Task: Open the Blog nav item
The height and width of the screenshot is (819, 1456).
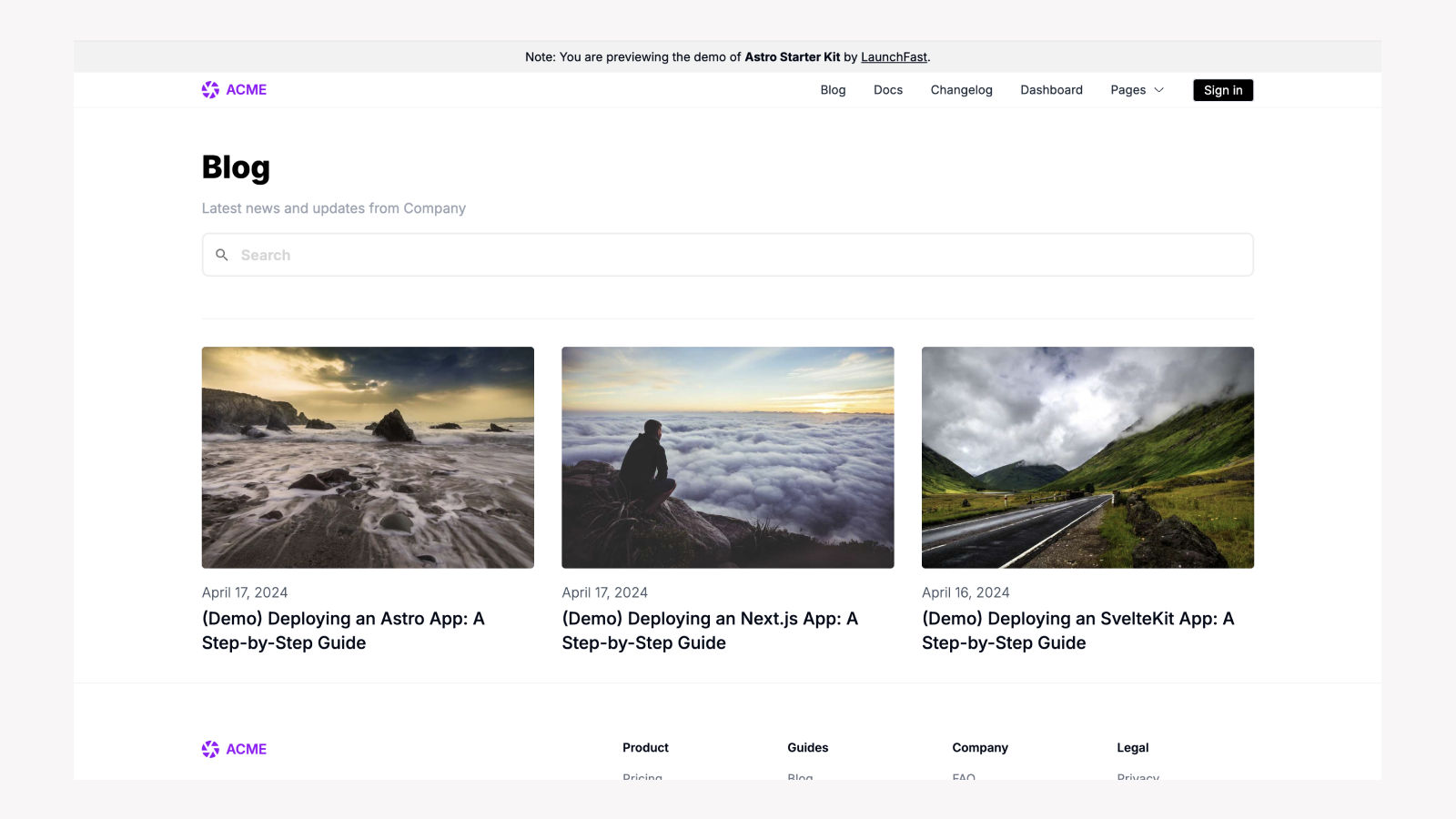Action: pos(833,90)
